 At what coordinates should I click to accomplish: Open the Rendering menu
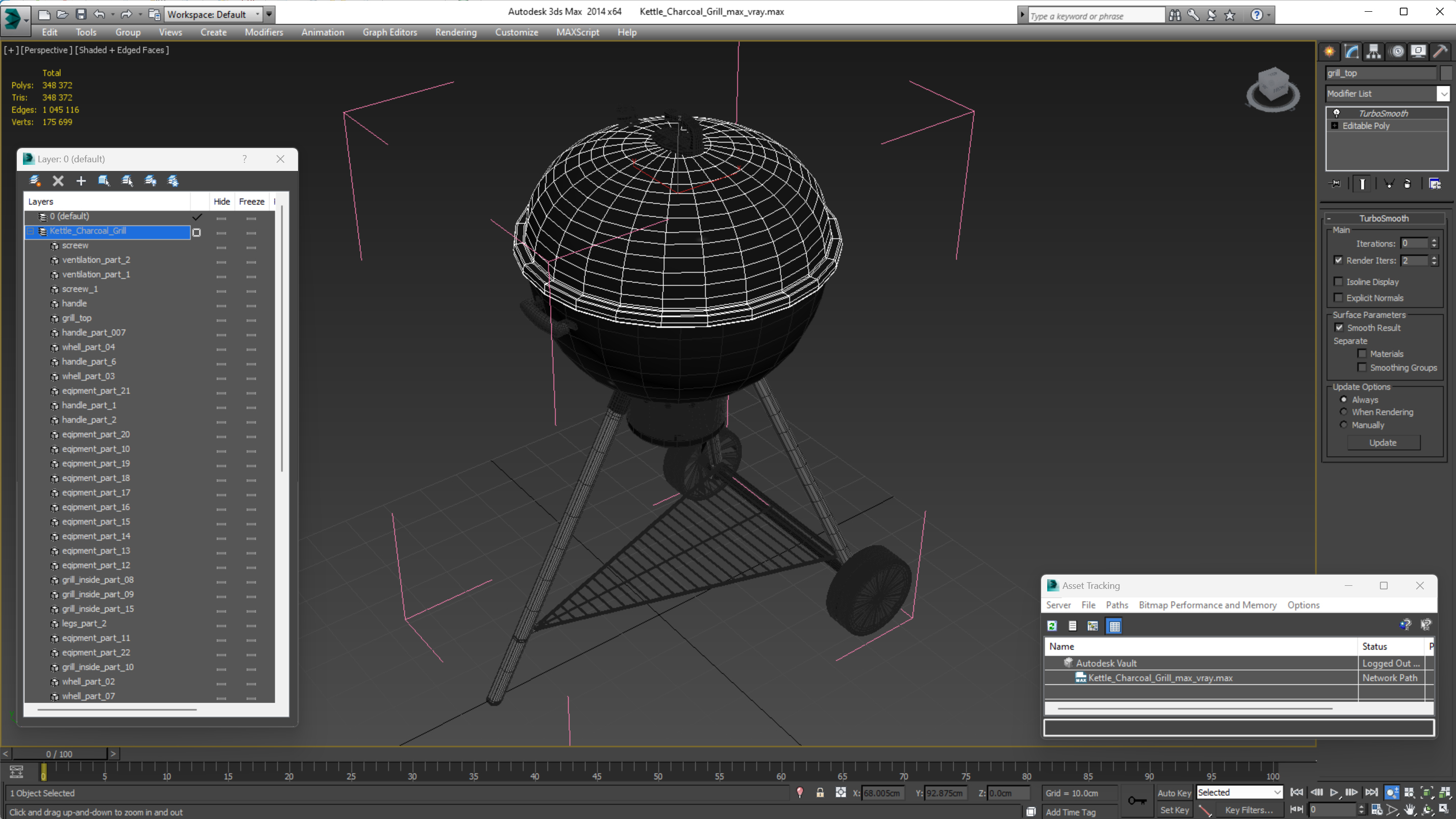coord(456,32)
